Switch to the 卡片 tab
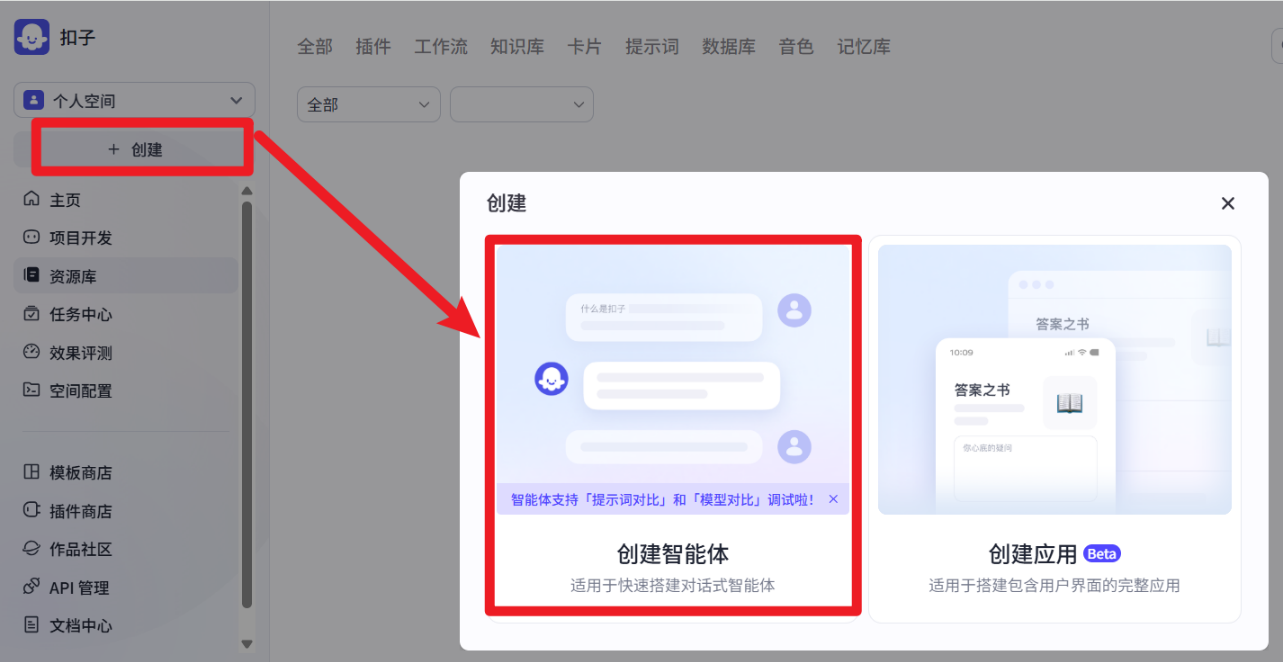 coord(584,46)
